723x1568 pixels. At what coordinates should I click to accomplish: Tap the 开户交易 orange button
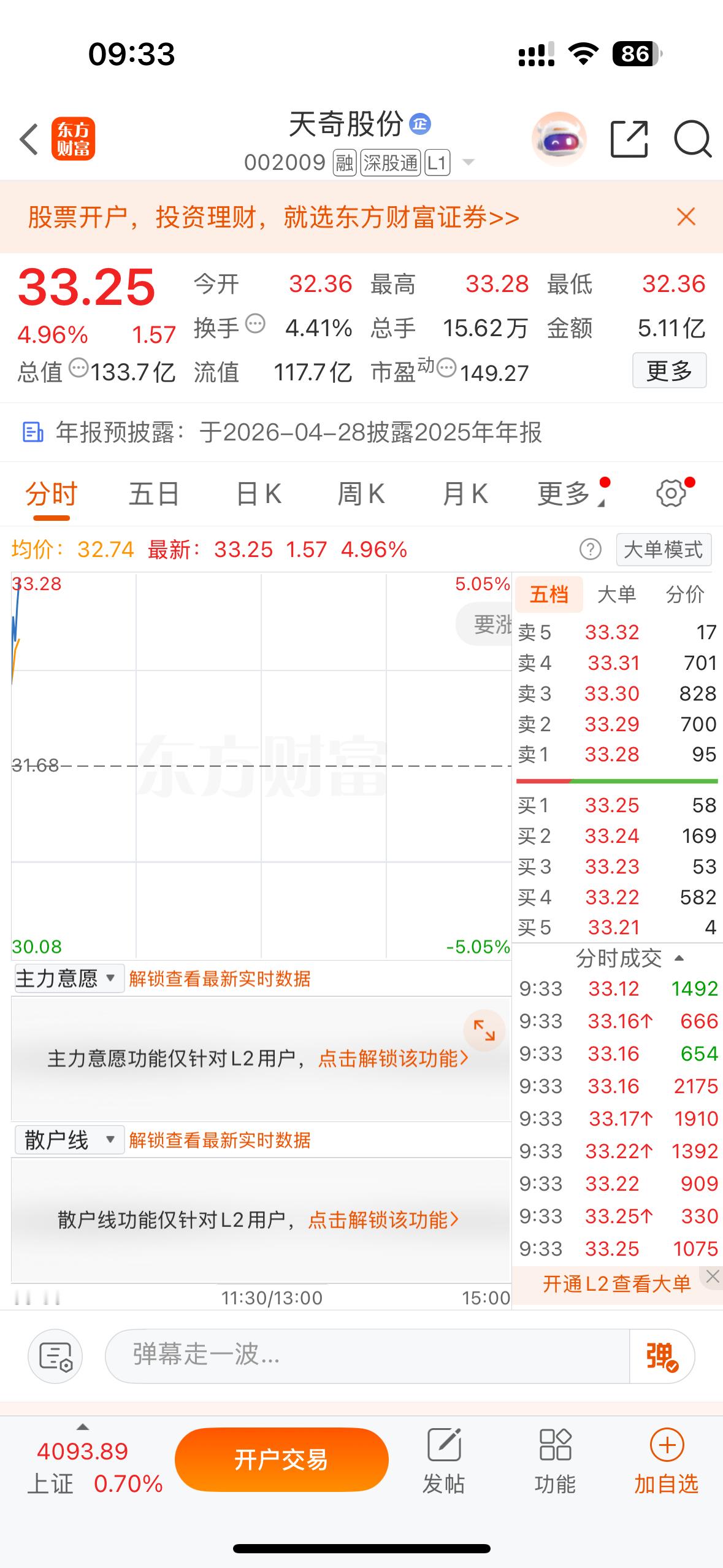pyautogui.click(x=281, y=1460)
